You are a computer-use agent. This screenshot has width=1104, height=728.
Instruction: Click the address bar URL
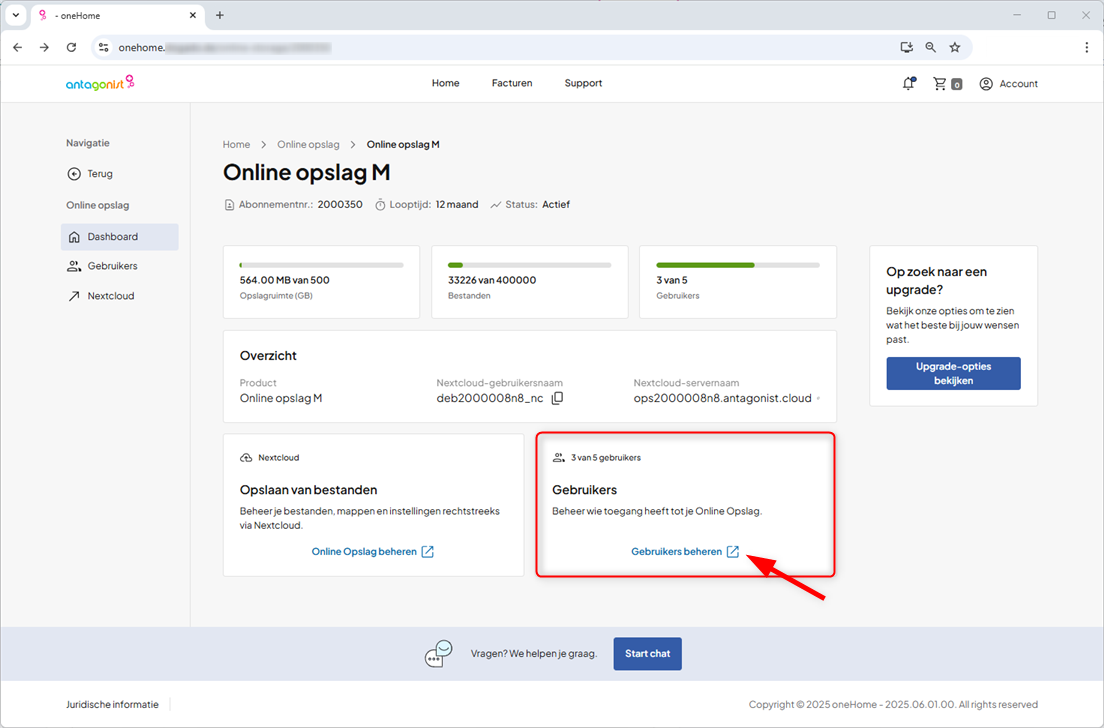tap(225, 48)
